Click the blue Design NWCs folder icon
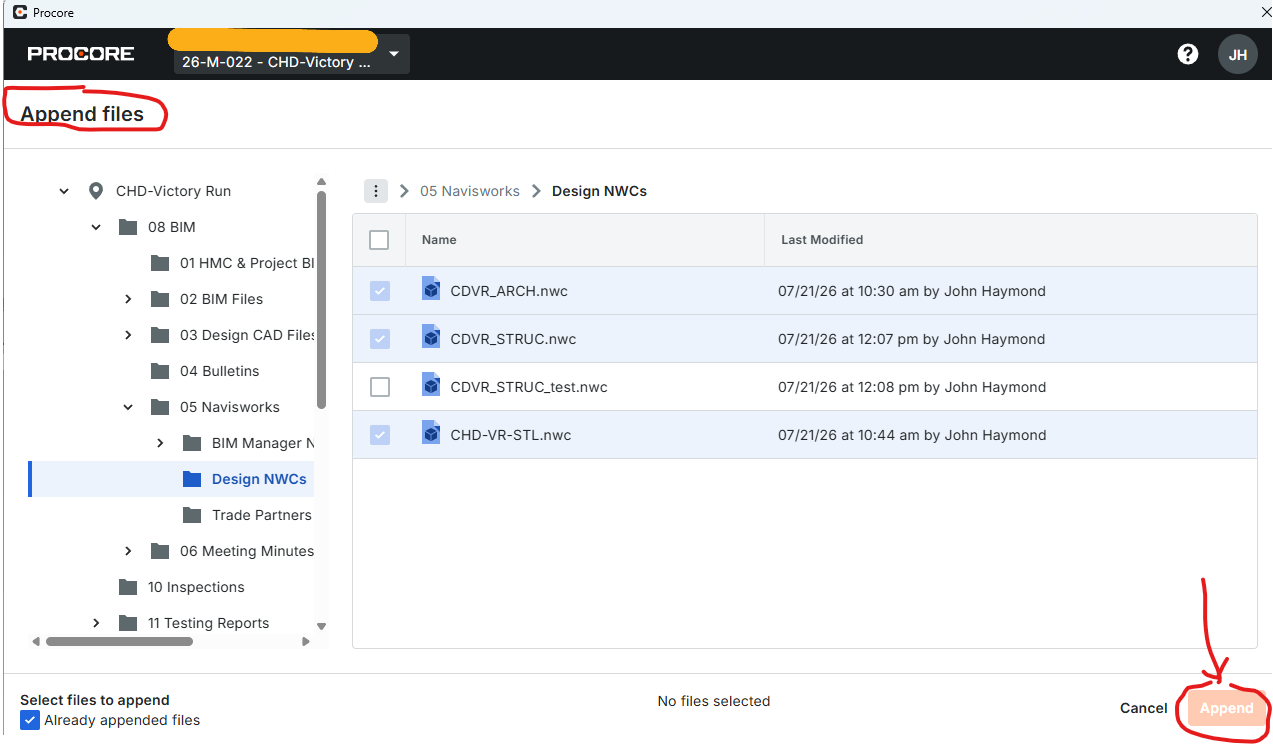 192,479
